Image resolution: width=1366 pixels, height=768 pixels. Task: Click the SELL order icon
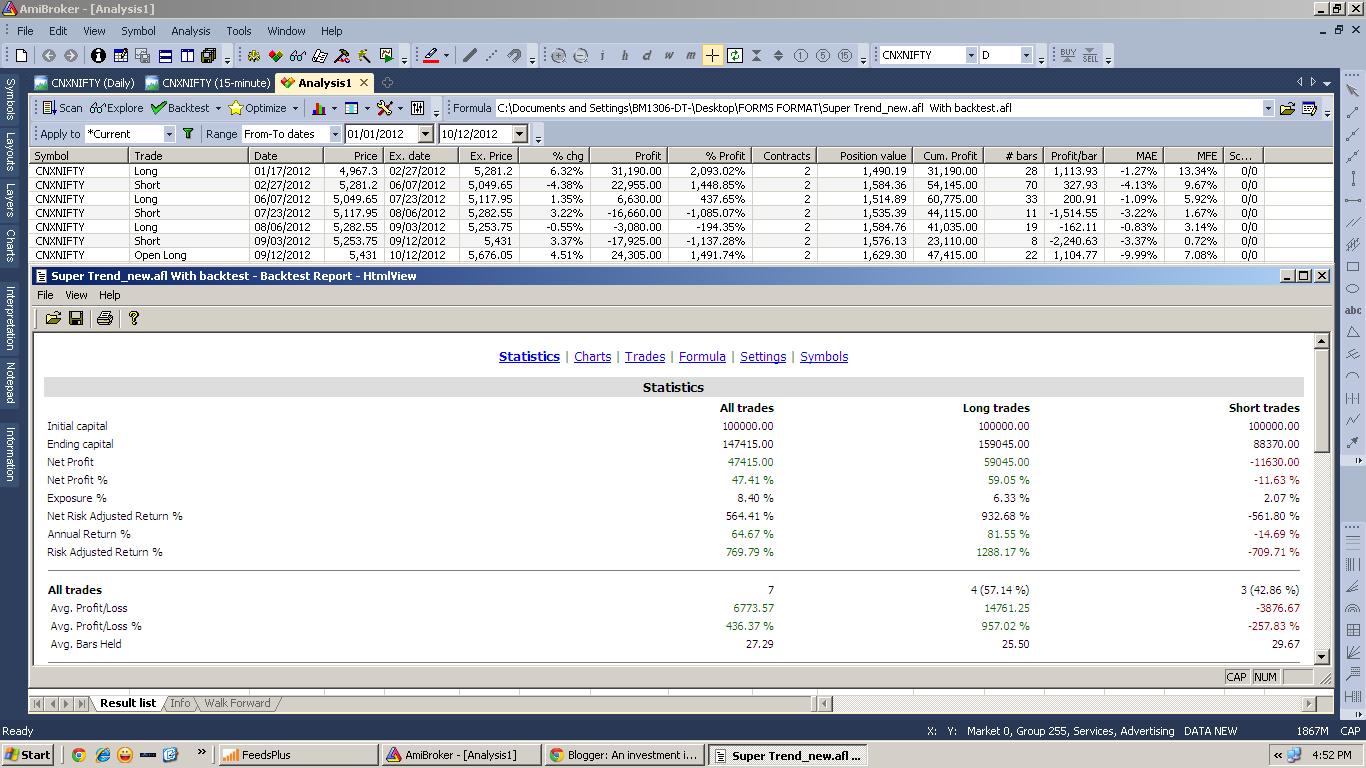(x=1090, y=56)
